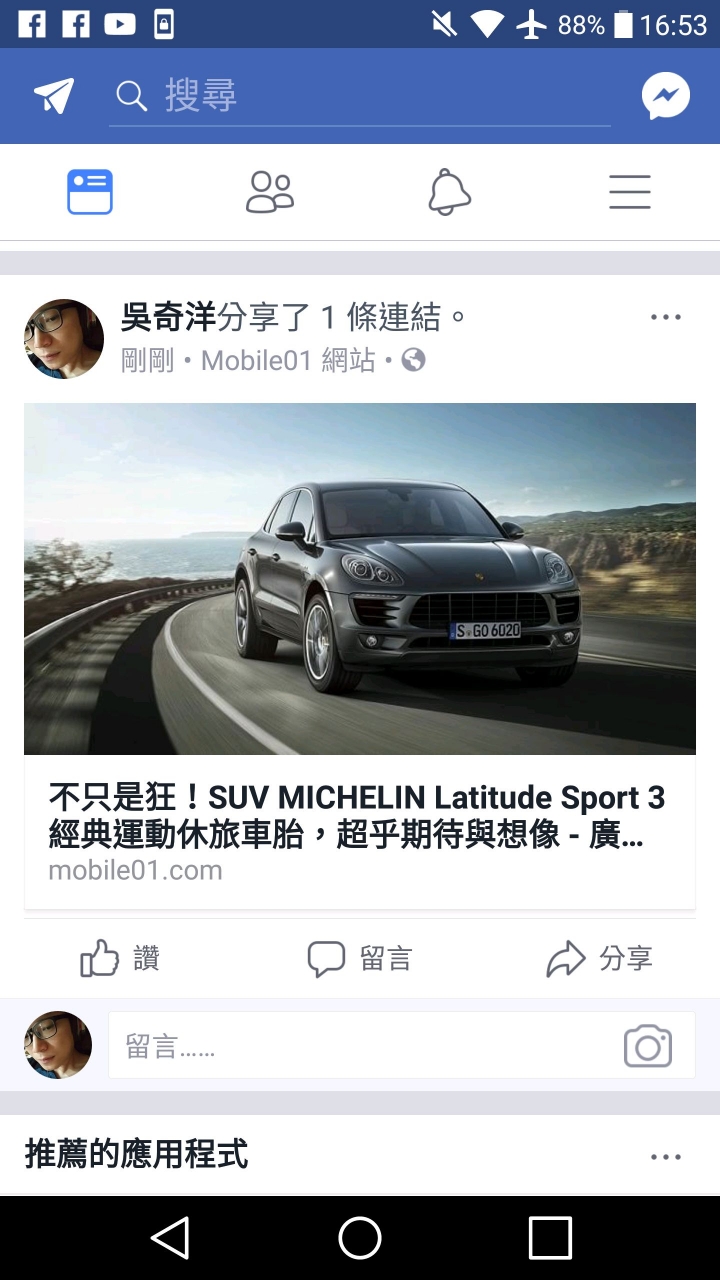The width and height of the screenshot is (720, 1280).
Task: Switch to the news feed tab
Action: click(90, 192)
